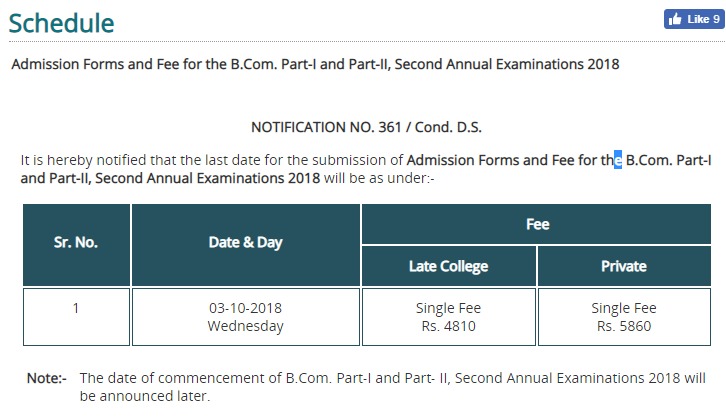Screen dimensions: 726x419
Task: Click Wednesday in the date cell
Action: pos(245,326)
